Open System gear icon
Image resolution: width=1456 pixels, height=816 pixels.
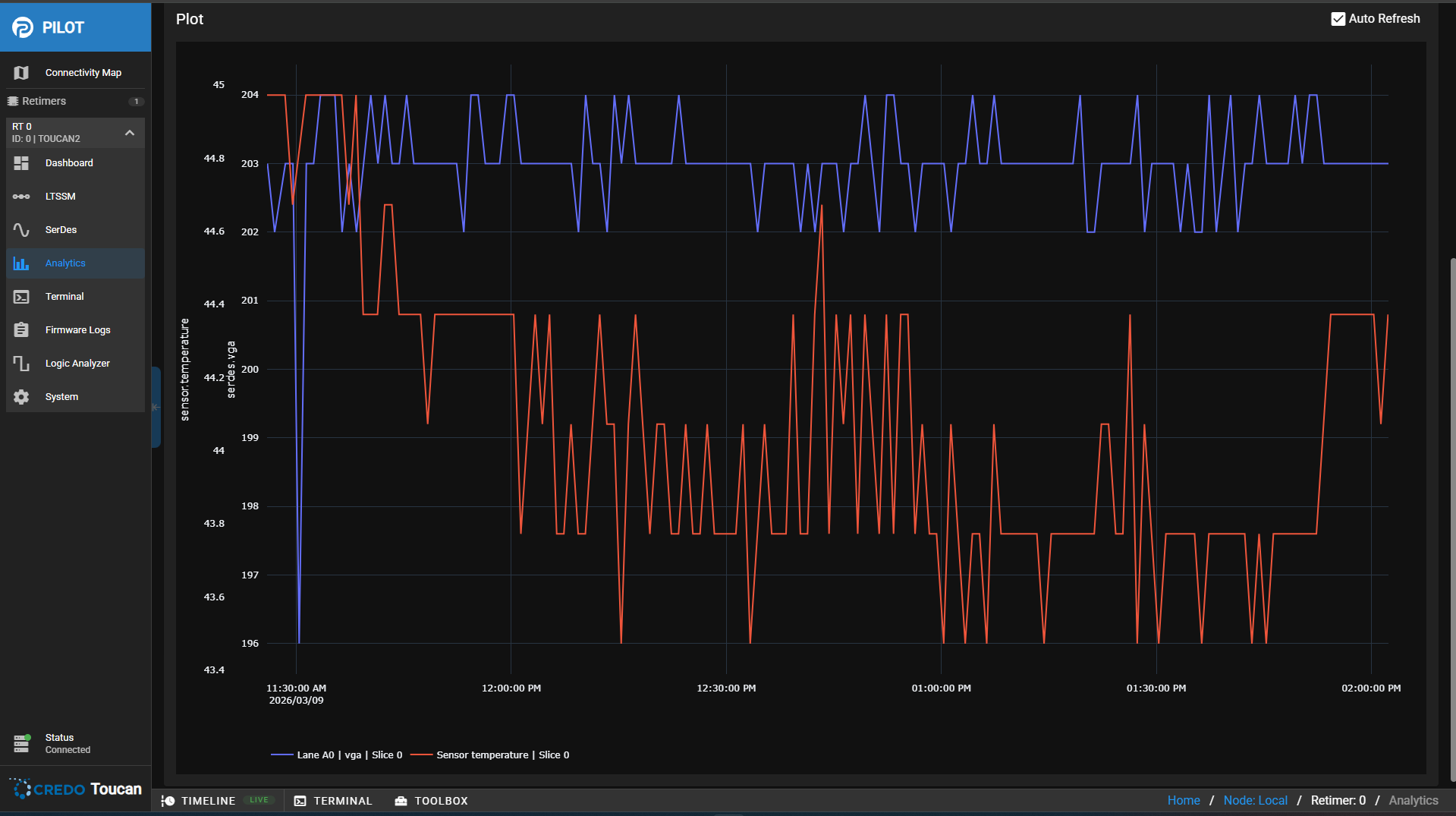click(21, 397)
